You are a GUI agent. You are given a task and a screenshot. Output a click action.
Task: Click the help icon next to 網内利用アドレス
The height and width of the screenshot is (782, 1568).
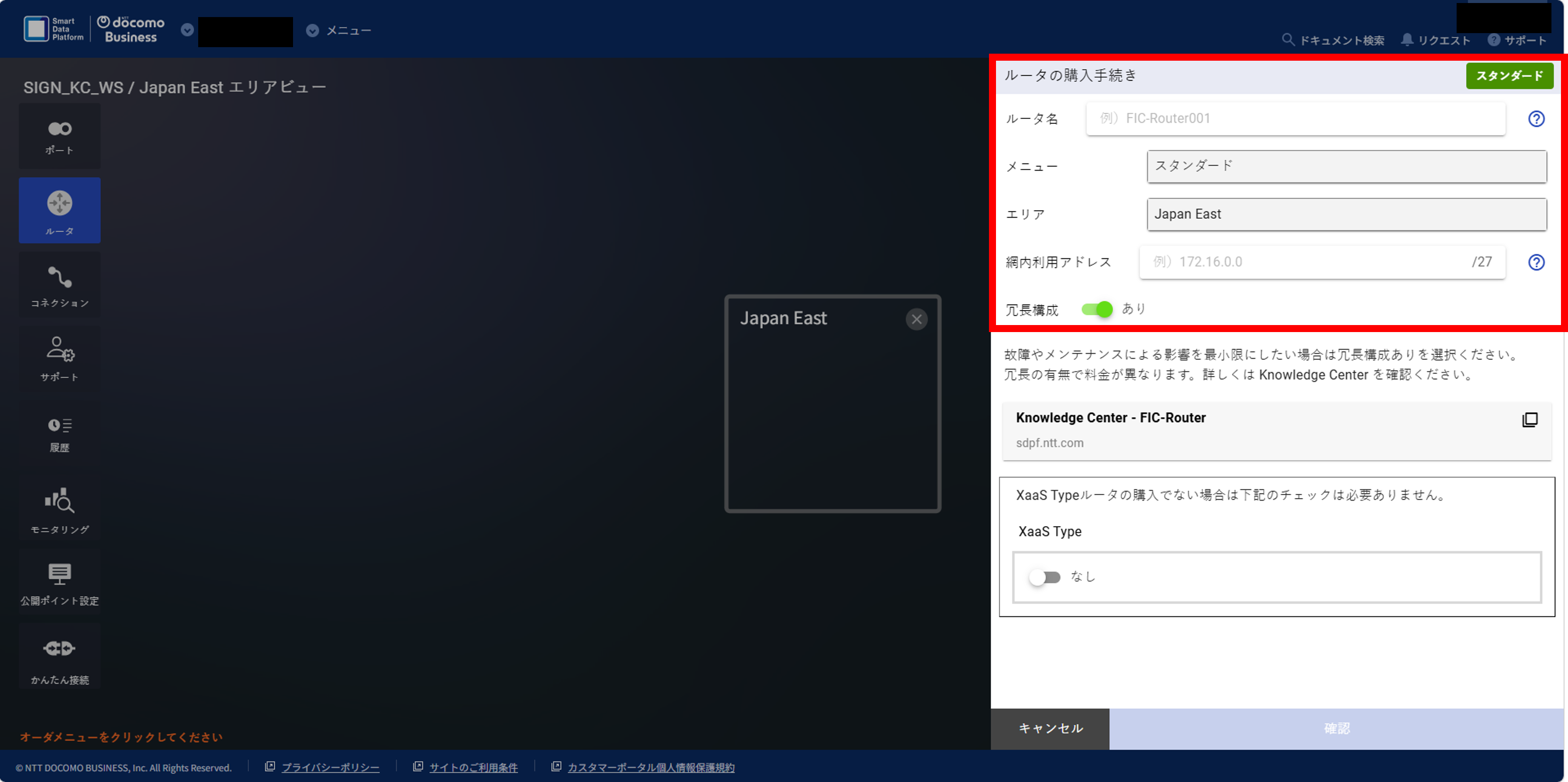coord(1536,262)
